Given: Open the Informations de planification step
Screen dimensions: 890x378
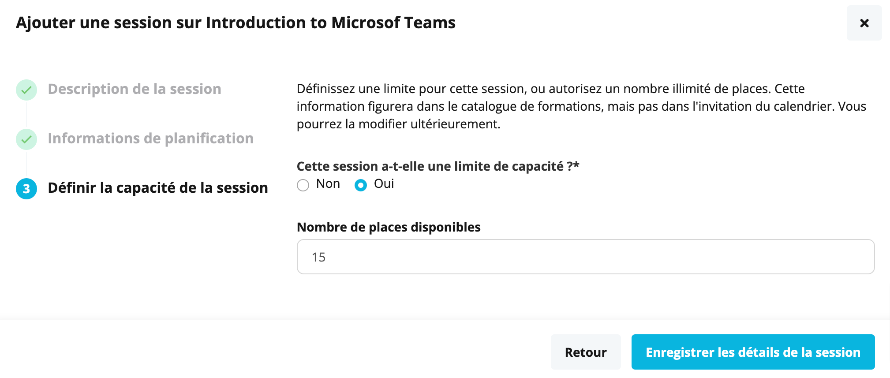Looking at the screenshot, I should point(150,138).
